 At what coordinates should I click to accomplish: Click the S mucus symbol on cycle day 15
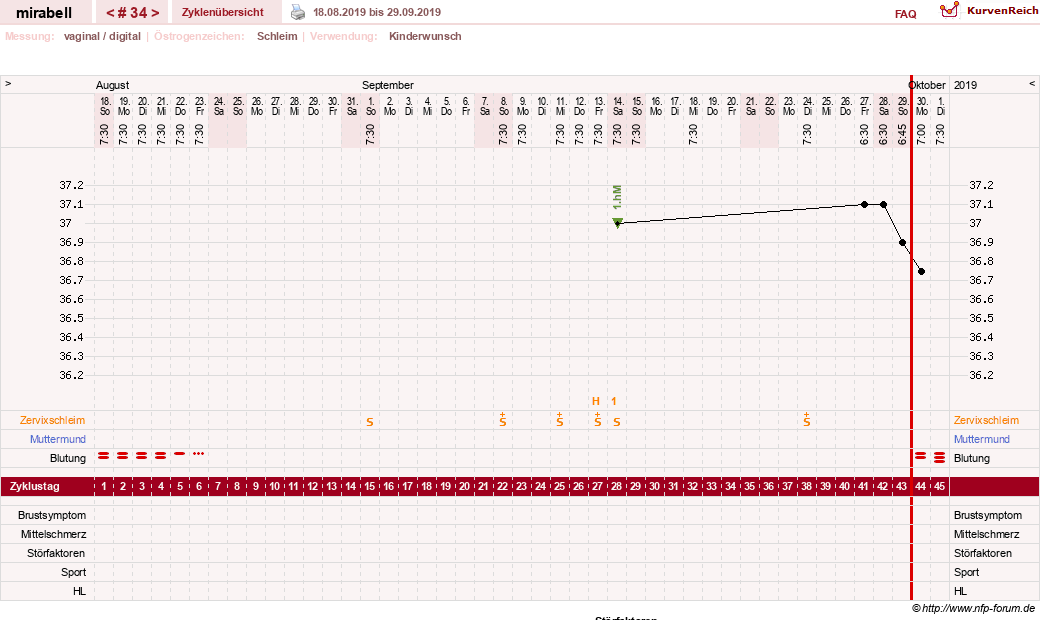[369, 422]
